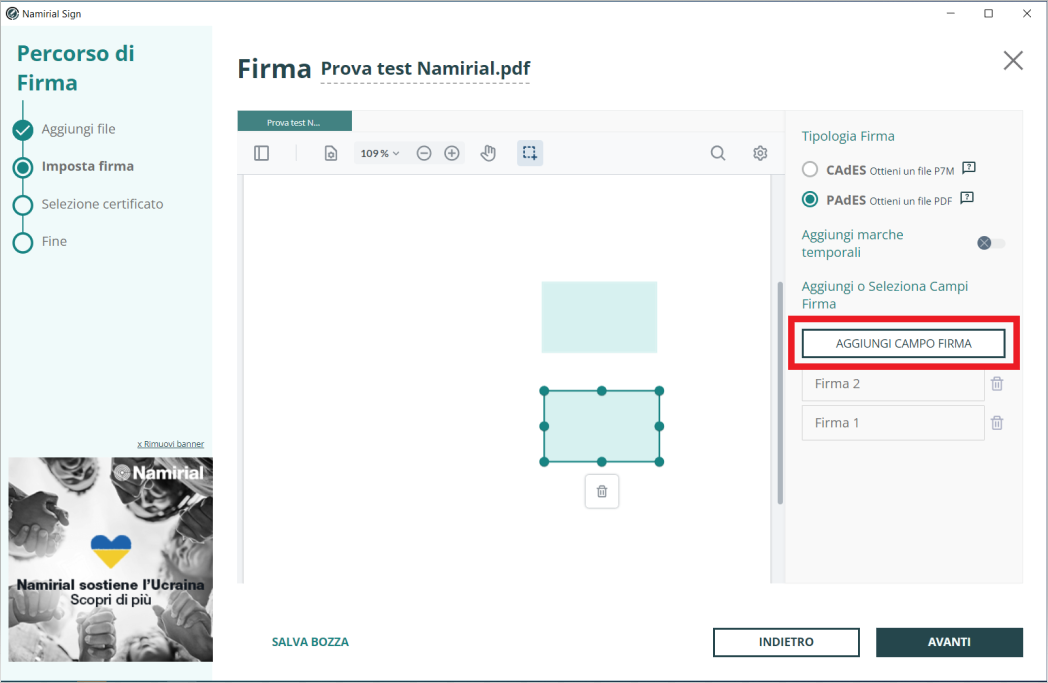Select the Imposta firma step

[x=88, y=166]
